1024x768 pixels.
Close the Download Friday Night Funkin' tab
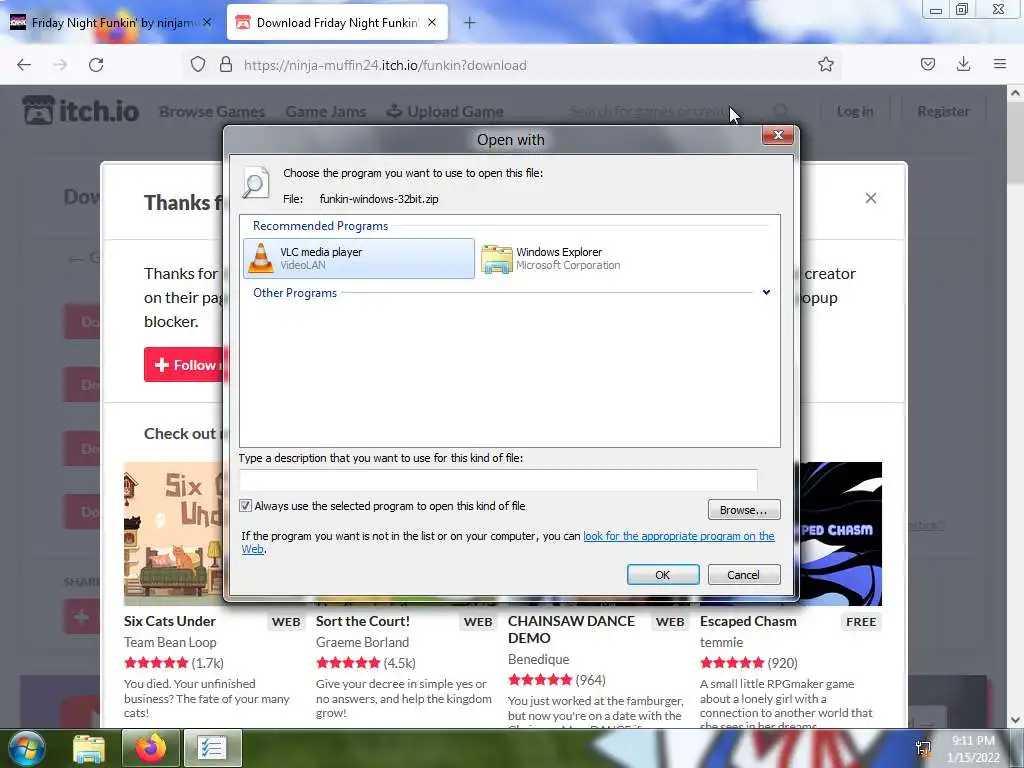[x=432, y=22]
